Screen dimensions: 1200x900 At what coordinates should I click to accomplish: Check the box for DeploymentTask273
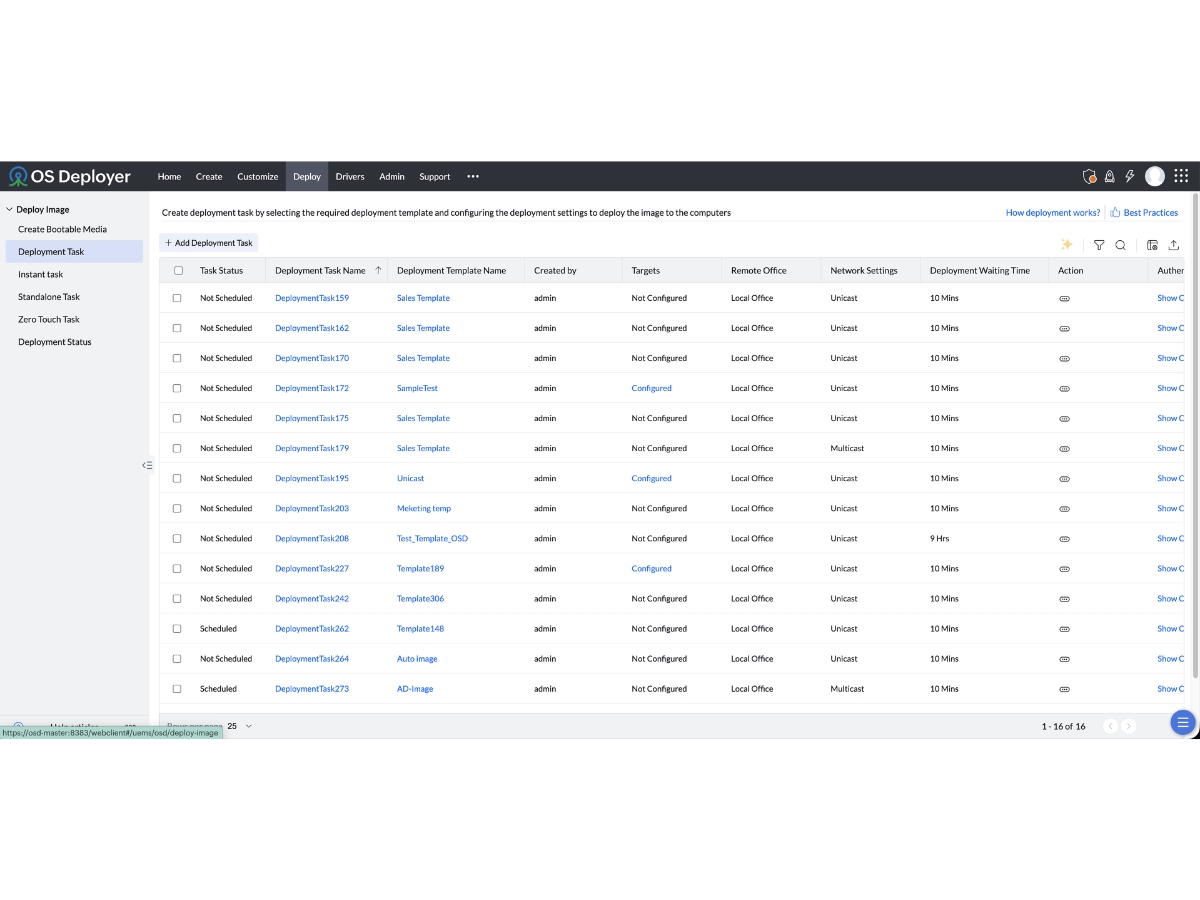[177, 689]
